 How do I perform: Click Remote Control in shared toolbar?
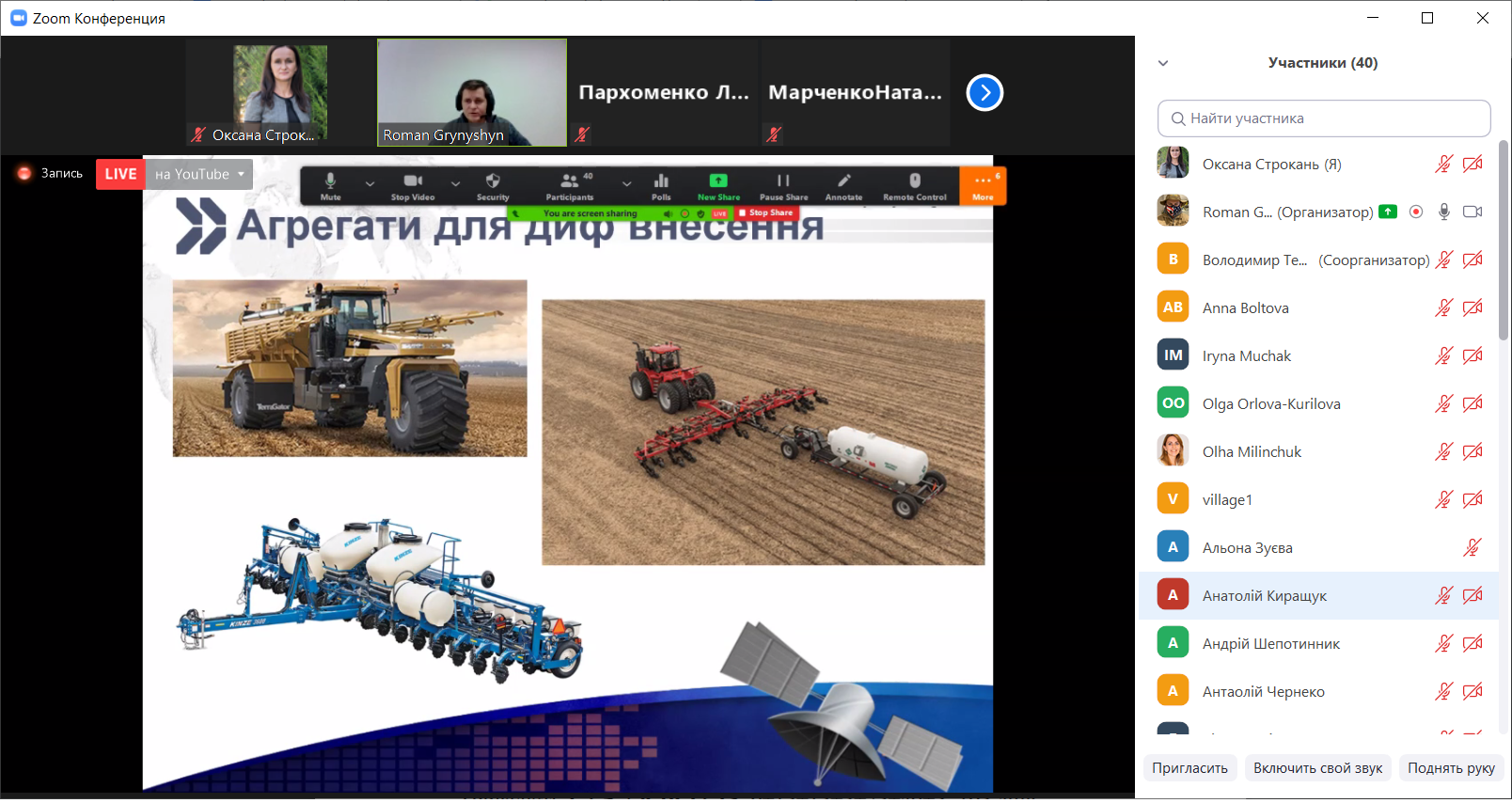(x=915, y=185)
